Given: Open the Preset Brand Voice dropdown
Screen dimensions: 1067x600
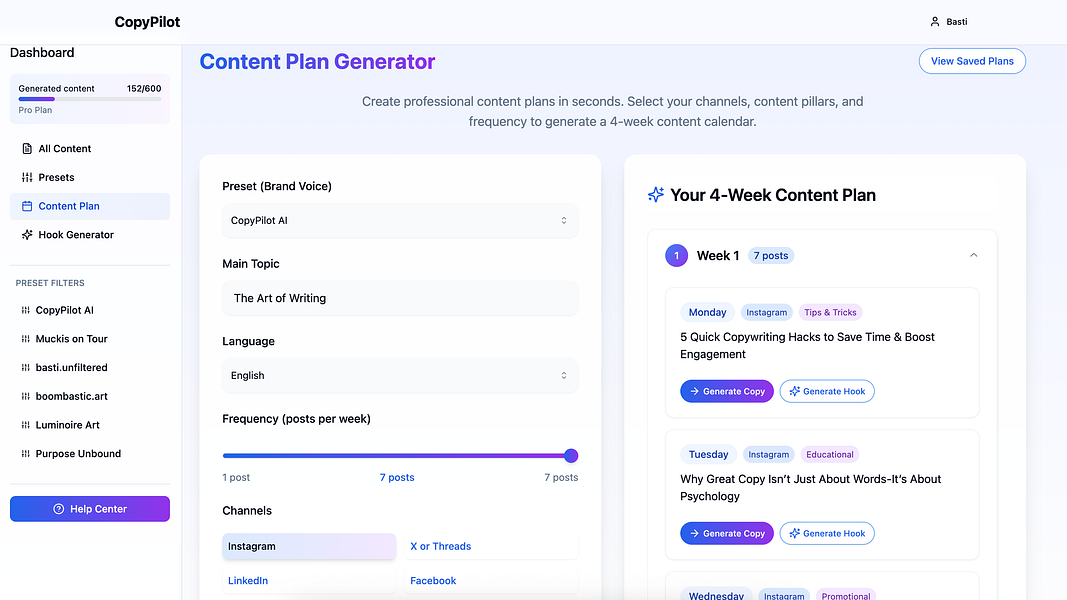Looking at the screenshot, I should [x=400, y=220].
